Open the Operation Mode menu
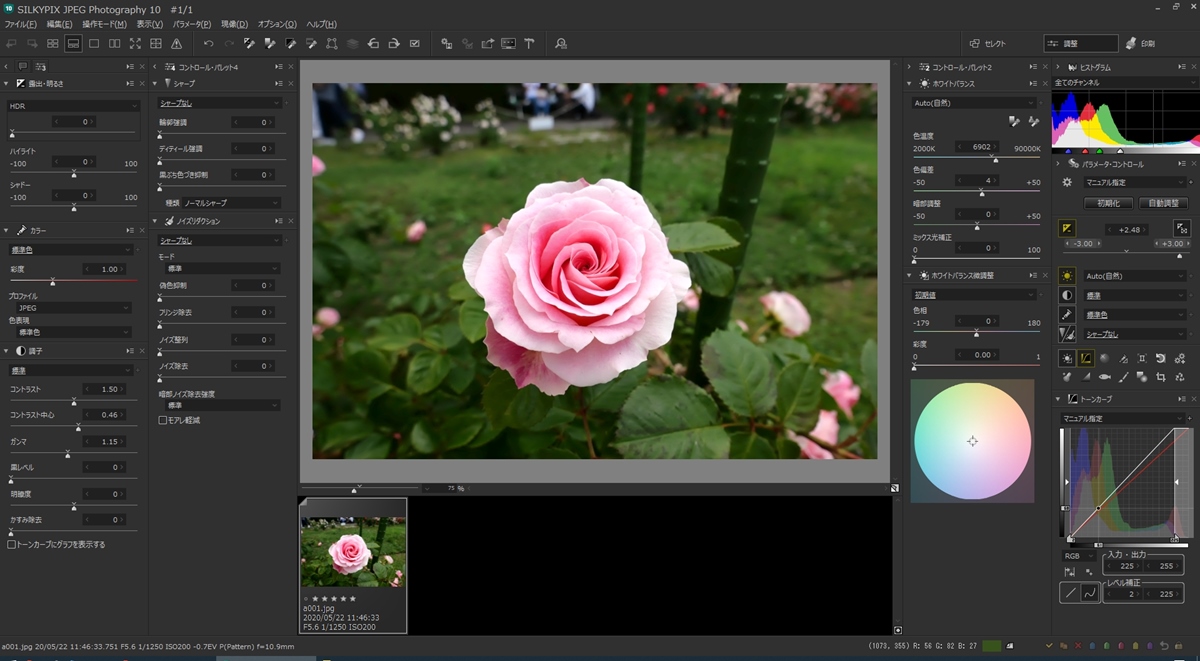Viewport: 1200px width, 661px height. (x=105, y=24)
